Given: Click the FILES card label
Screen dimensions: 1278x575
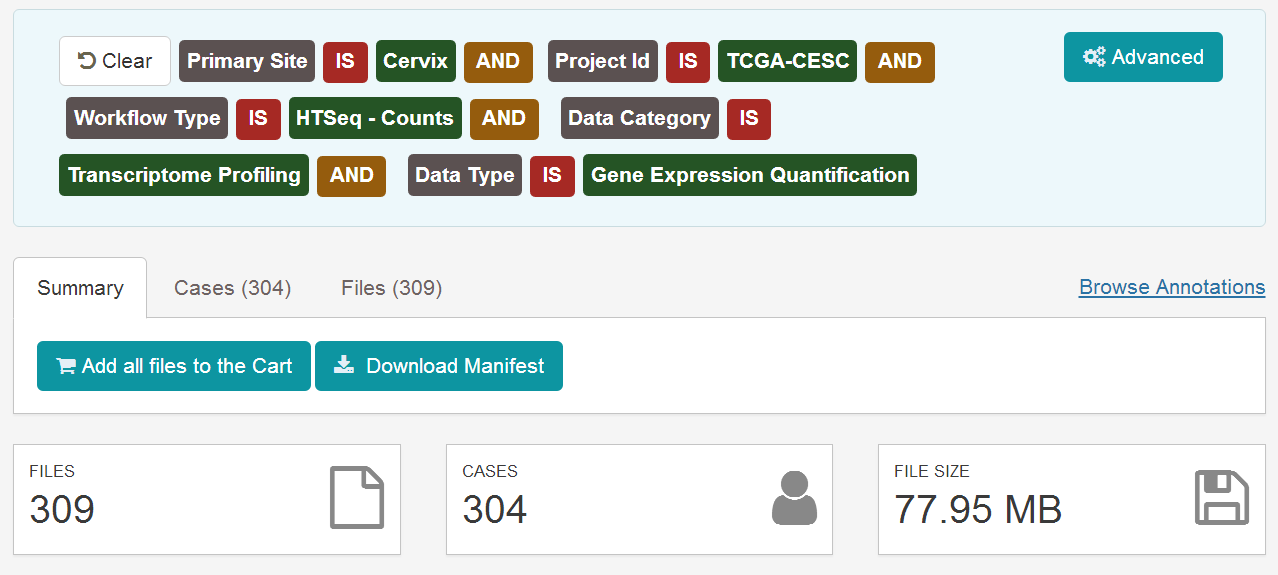Looking at the screenshot, I should [x=52, y=471].
